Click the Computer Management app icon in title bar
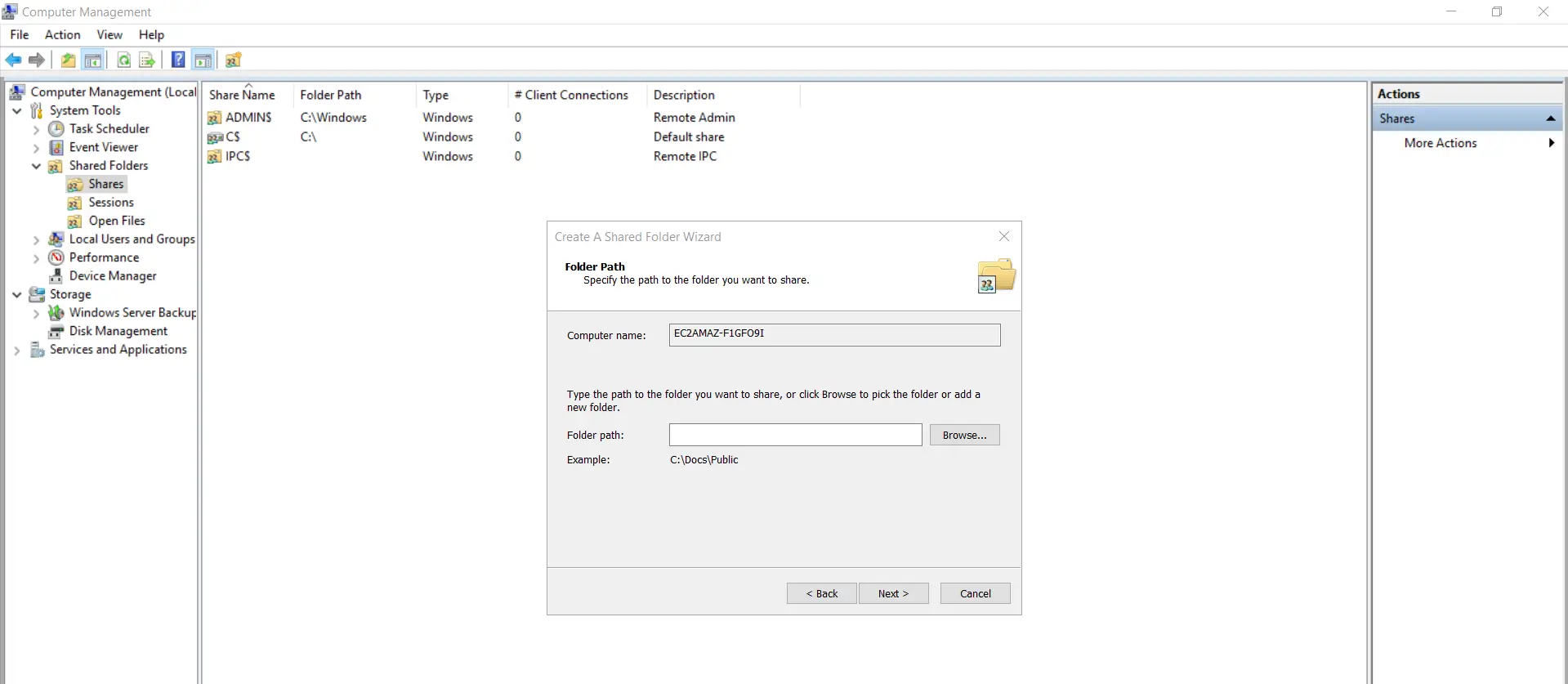The image size is (1568, 684). [x=10, y=11]
